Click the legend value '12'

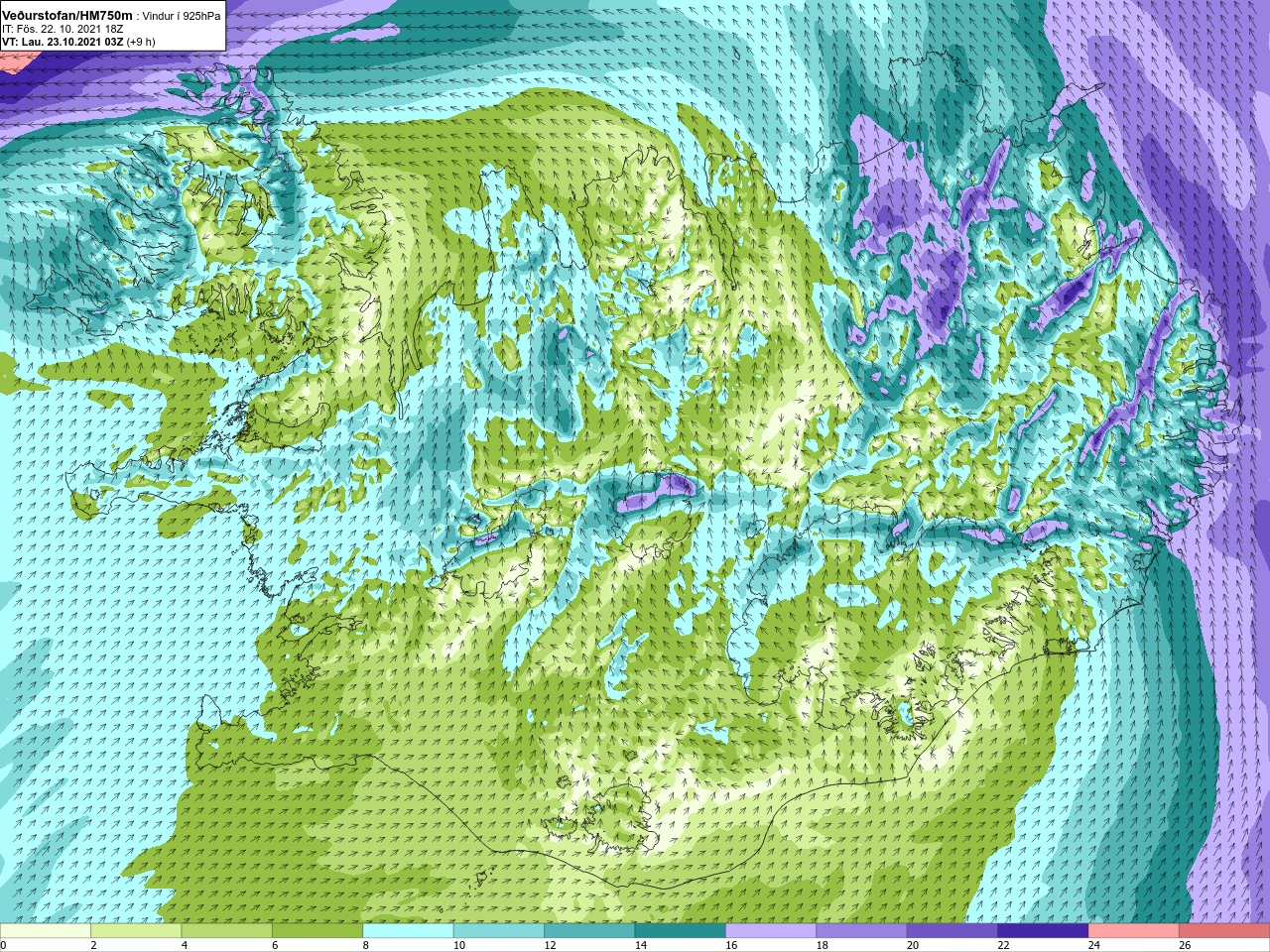tap(550, 945)
